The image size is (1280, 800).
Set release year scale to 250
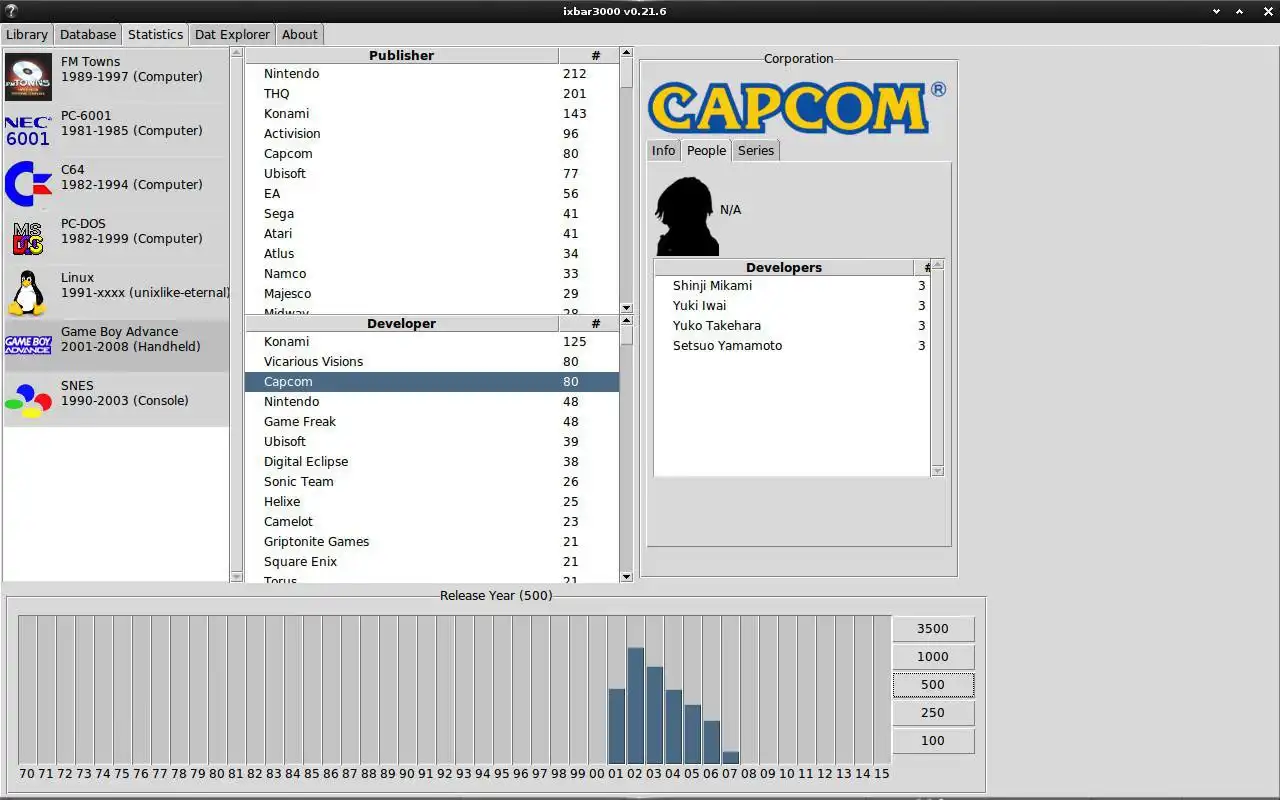(933, 713)
